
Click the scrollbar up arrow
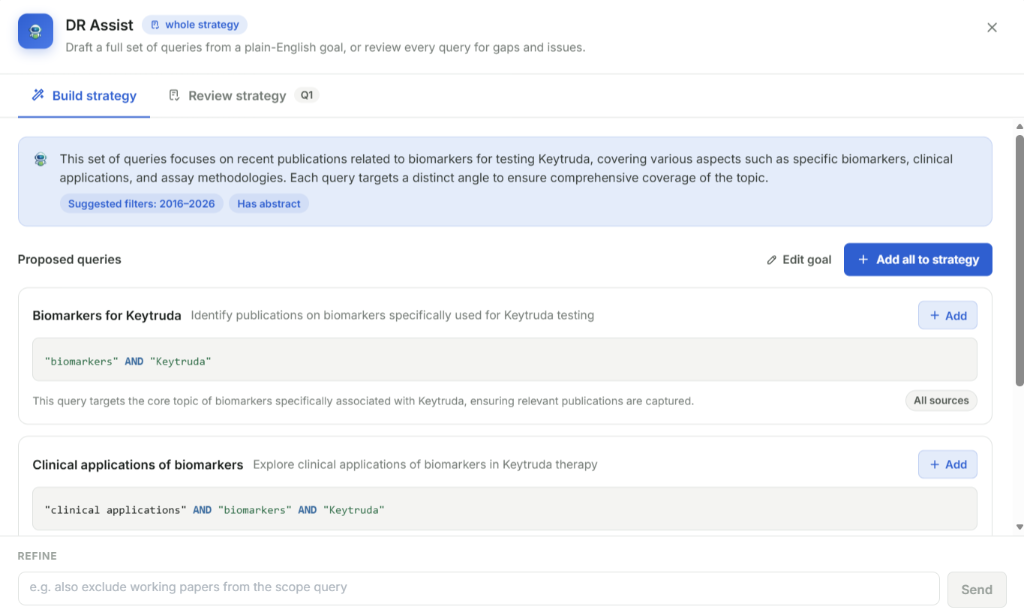point(1019,126)
